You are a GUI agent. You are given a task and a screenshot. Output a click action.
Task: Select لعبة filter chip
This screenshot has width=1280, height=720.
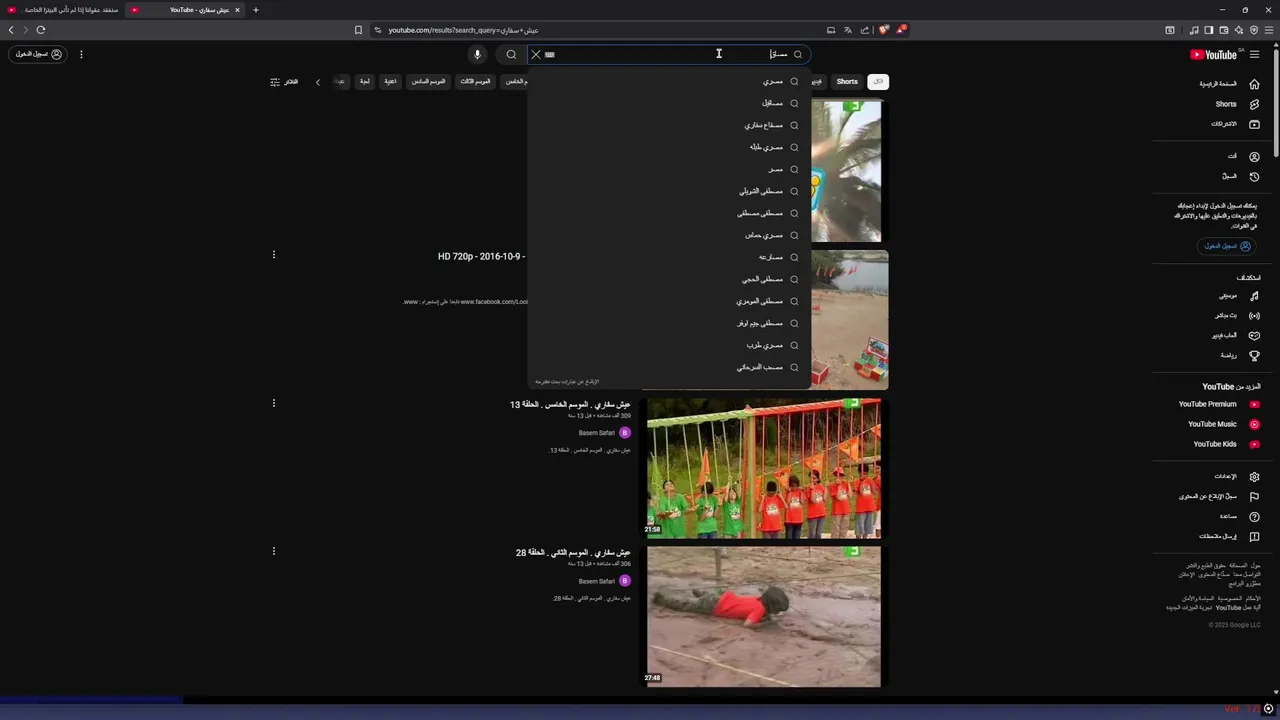(365, 82)
